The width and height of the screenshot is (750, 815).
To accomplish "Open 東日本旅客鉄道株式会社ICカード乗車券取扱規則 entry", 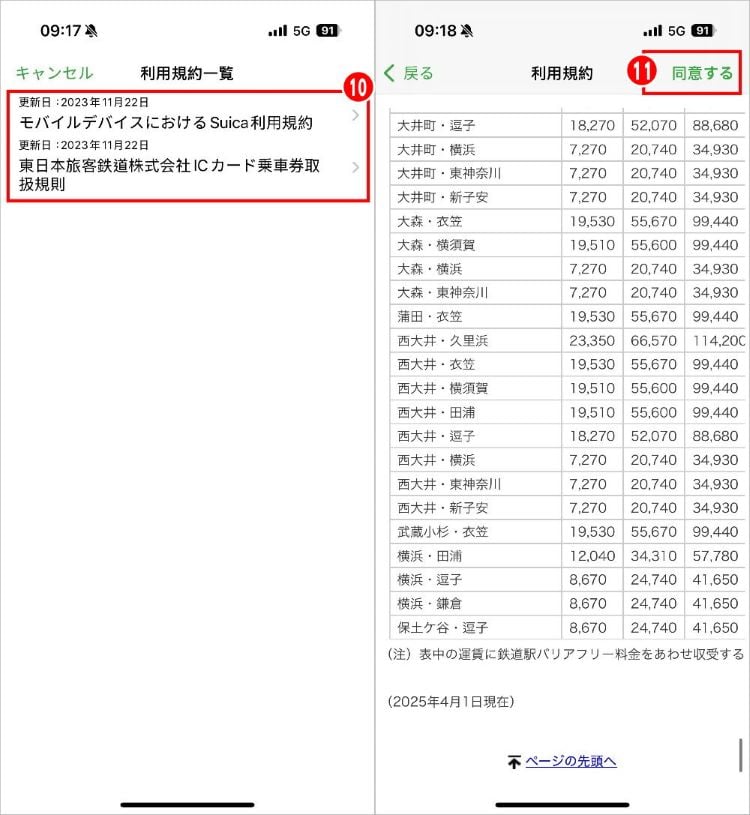I will tap(187, 167).
